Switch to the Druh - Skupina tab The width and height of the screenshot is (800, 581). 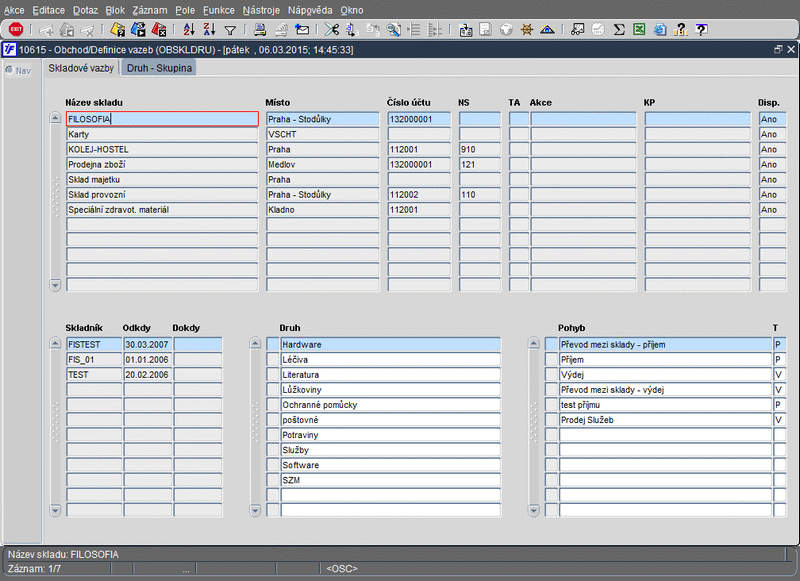(x=158, y=68)
